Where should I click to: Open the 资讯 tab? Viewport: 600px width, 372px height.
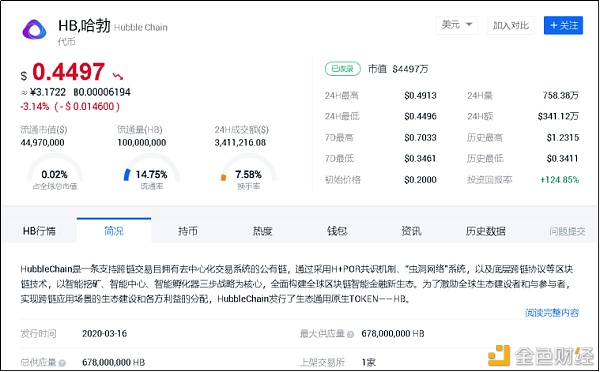tap(411, 231)
